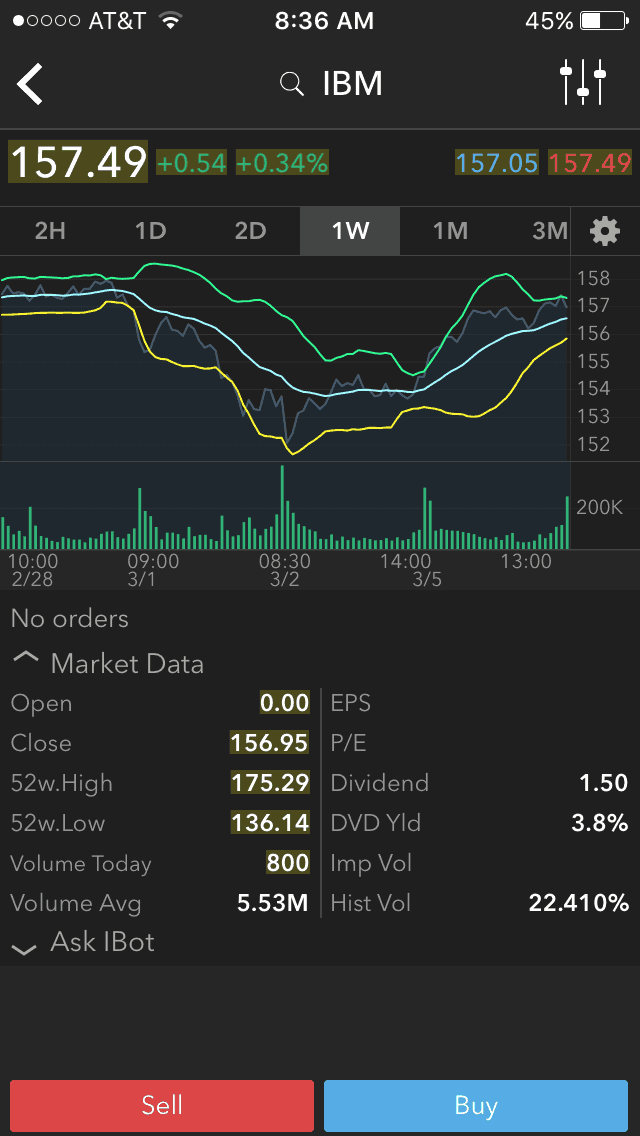Open the sliders settings icon
The image size is (640, 1136).
(583, 83)
